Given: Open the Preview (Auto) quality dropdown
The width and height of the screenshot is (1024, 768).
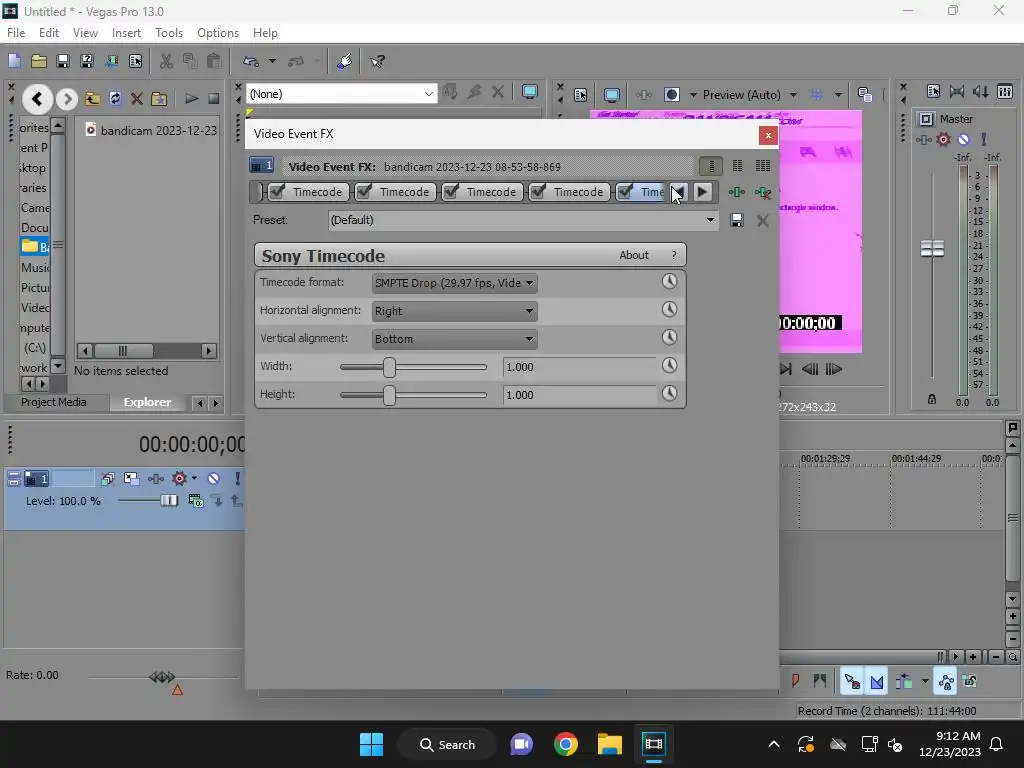Looking at the screenshot, I should pos(750,95).
